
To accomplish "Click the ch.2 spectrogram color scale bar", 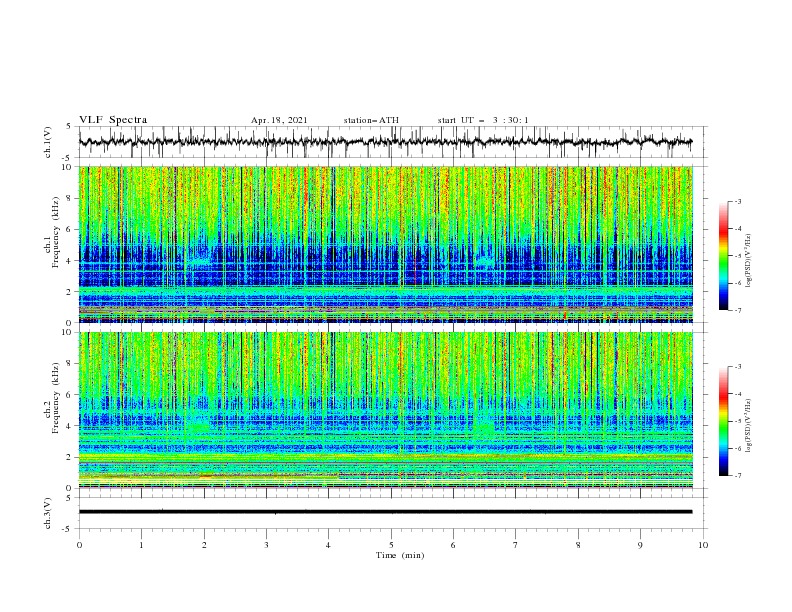I will click(723, 421).
